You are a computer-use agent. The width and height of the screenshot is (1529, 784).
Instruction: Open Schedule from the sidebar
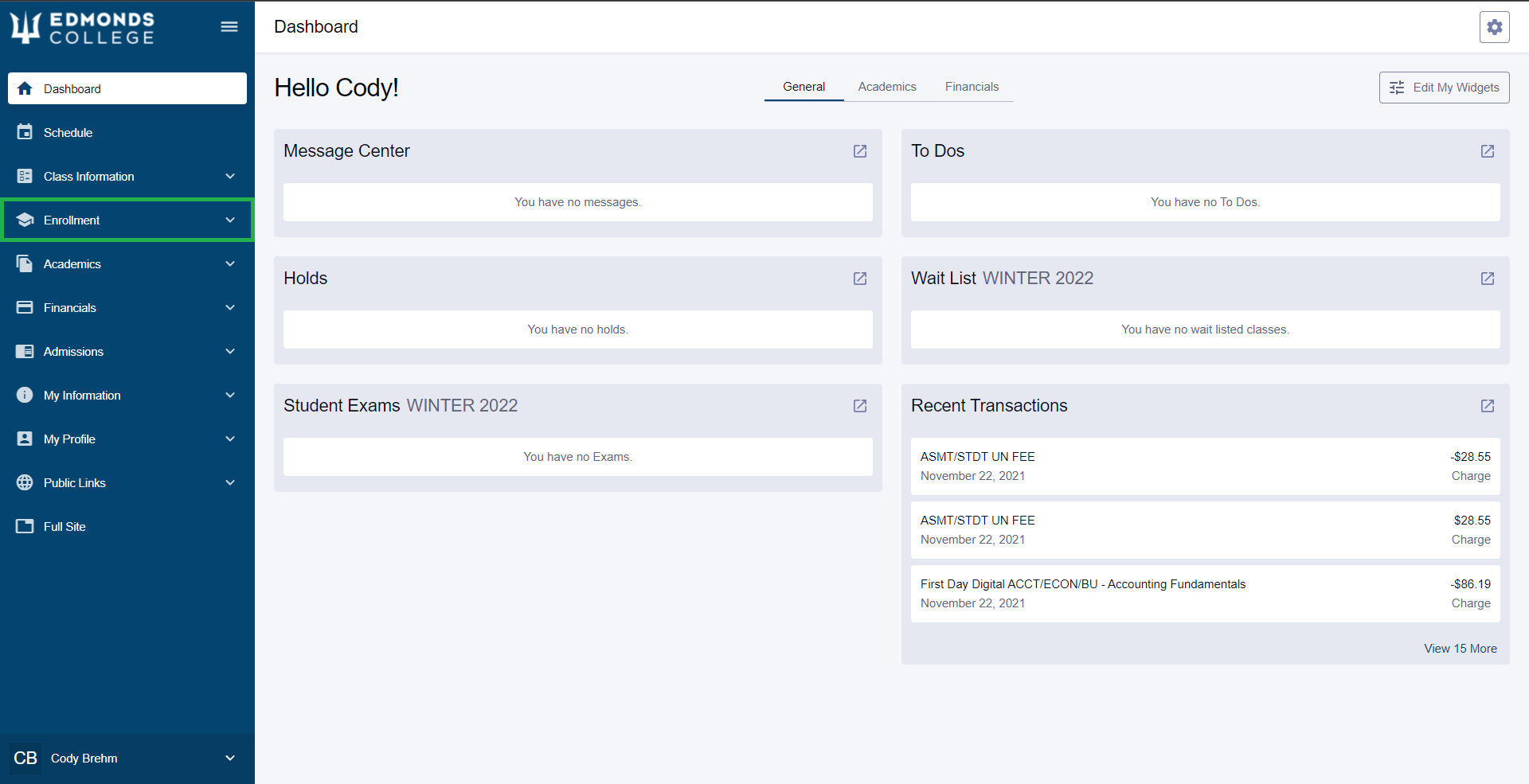point(127,132)
